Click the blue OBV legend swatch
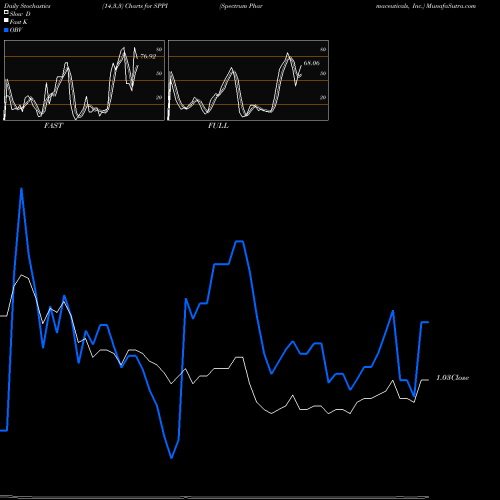Viewport: 500px width, 500px height. (6, 30)
